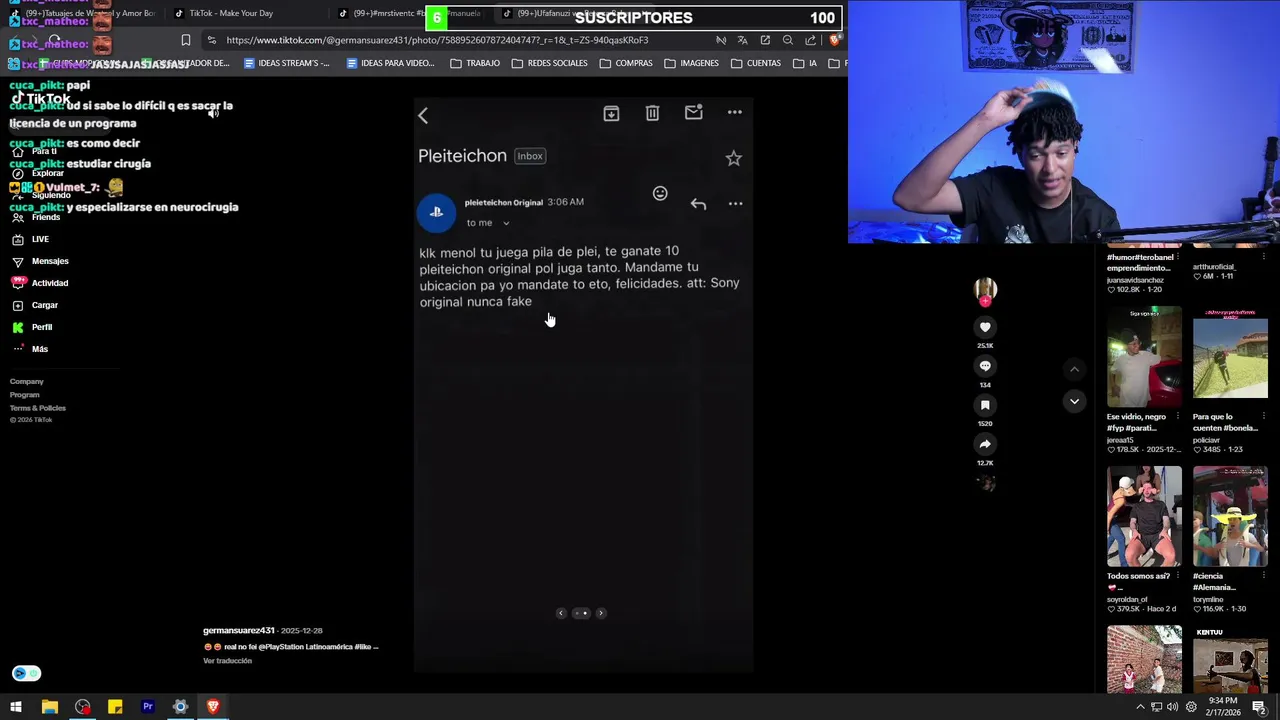Open the germansuarez431 profile link
Viewport: 1280px width, 720px height.
pos(238,631)
